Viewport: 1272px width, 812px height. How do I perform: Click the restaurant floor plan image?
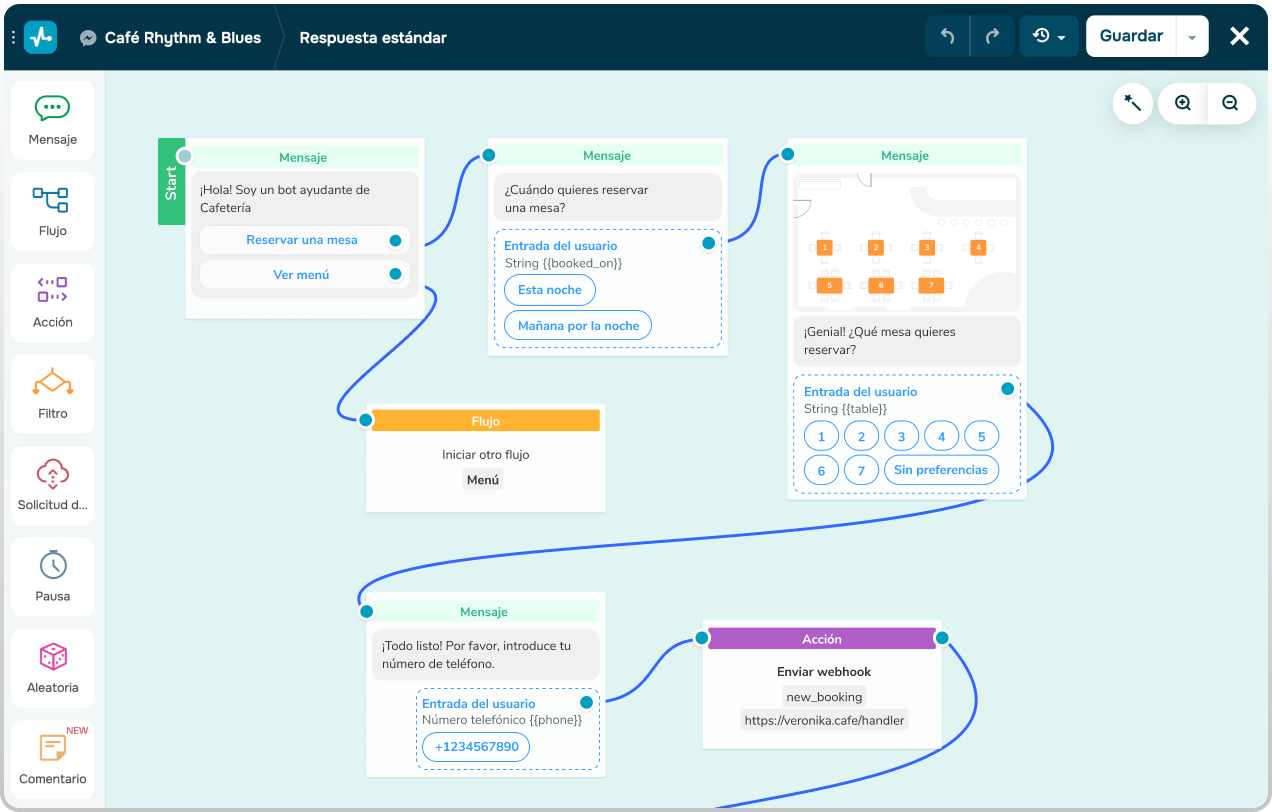pyautogui.click(x=906, y=241)
